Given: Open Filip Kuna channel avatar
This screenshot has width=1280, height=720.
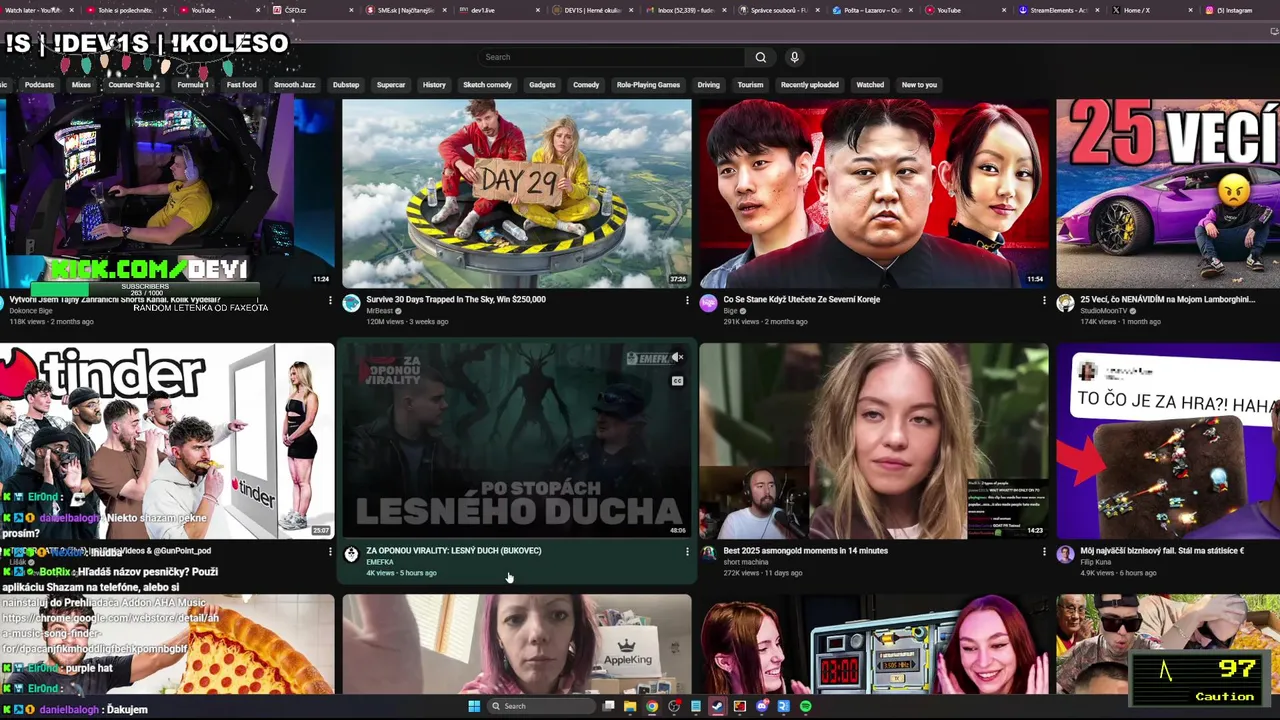Looking at the screenshot, I should point(1065,554).
